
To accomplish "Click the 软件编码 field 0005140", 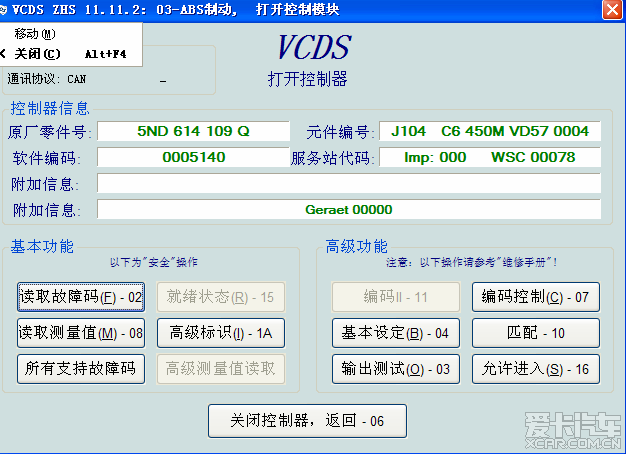I will pyautogui.click(x=193, y=157).
